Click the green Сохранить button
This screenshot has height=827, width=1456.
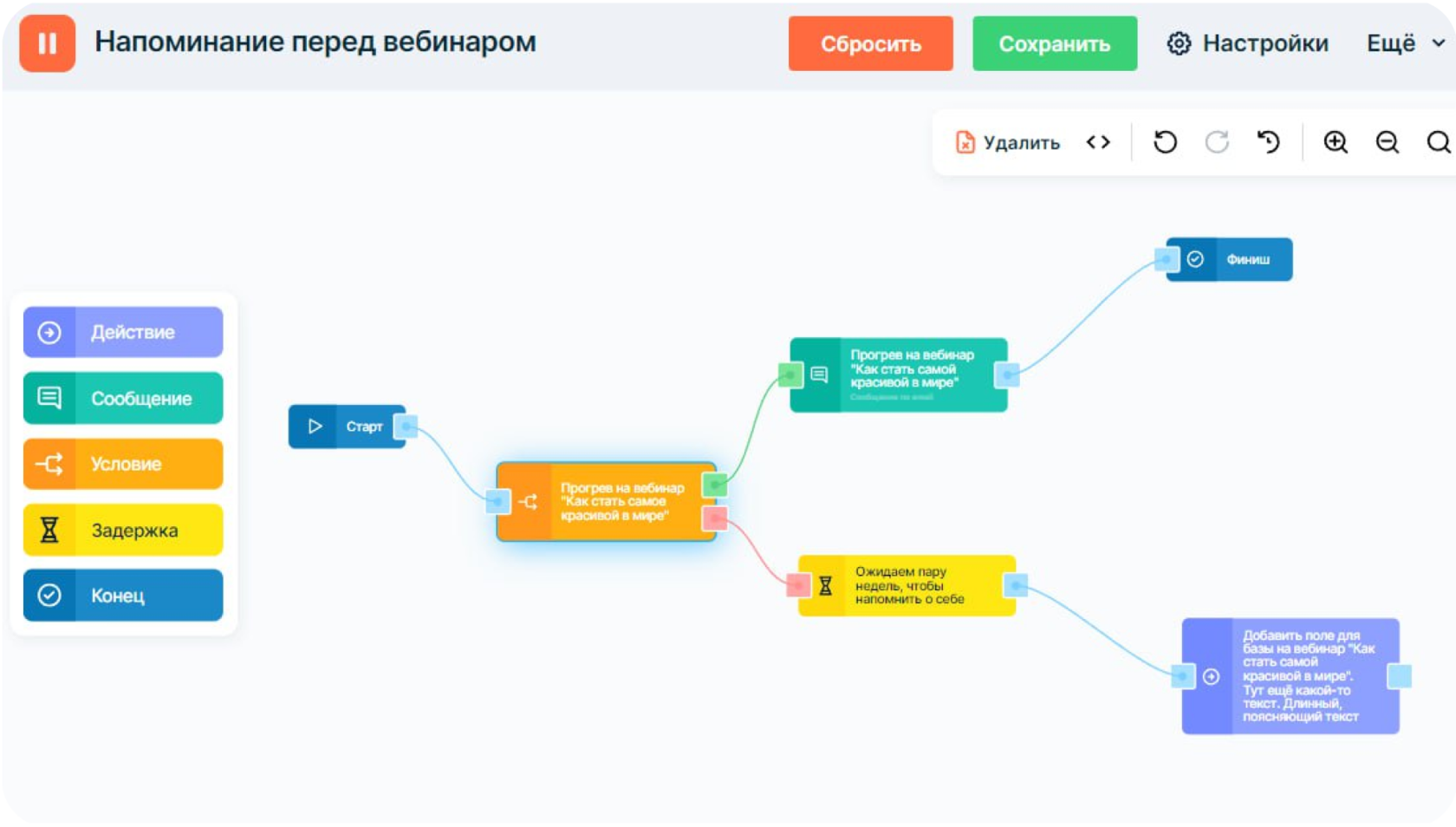(x=1055, y=43)
